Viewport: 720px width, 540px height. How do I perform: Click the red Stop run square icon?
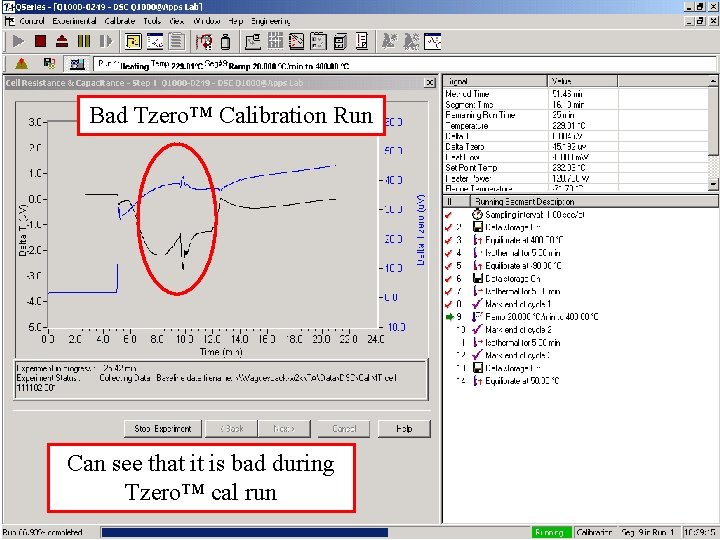pos(40,41)
